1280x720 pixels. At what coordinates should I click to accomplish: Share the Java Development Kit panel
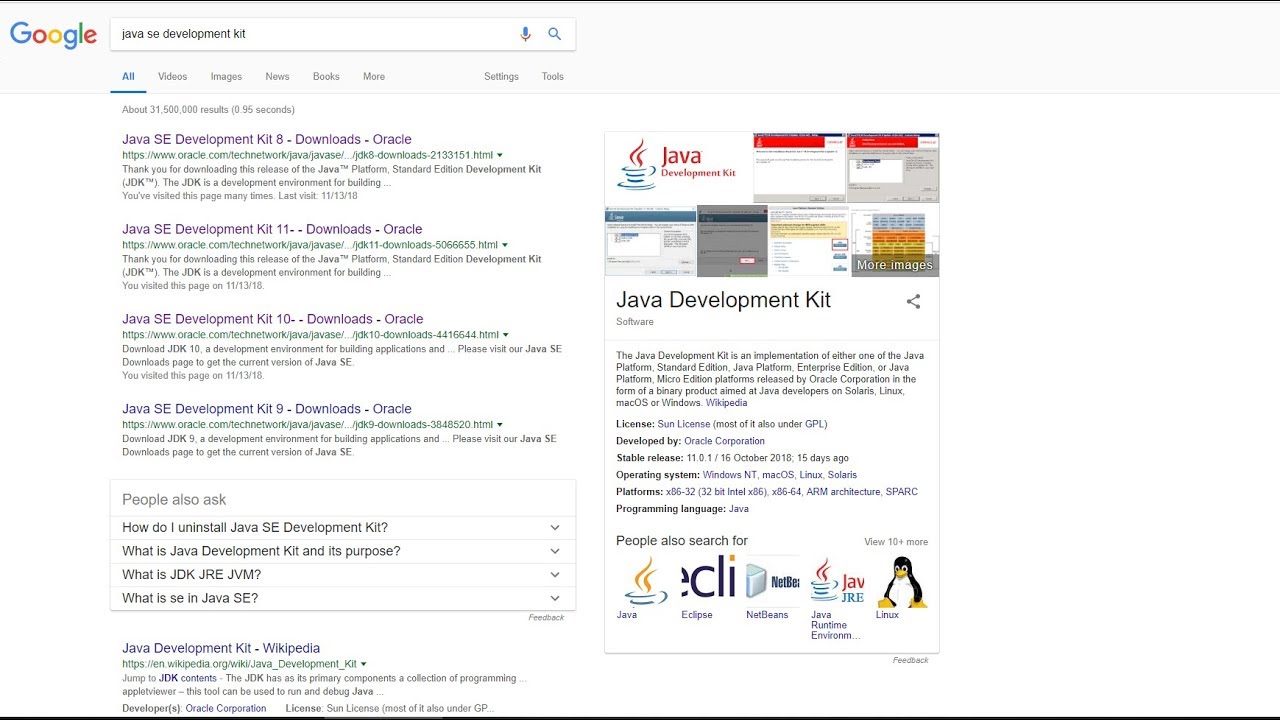coord(913,301)
